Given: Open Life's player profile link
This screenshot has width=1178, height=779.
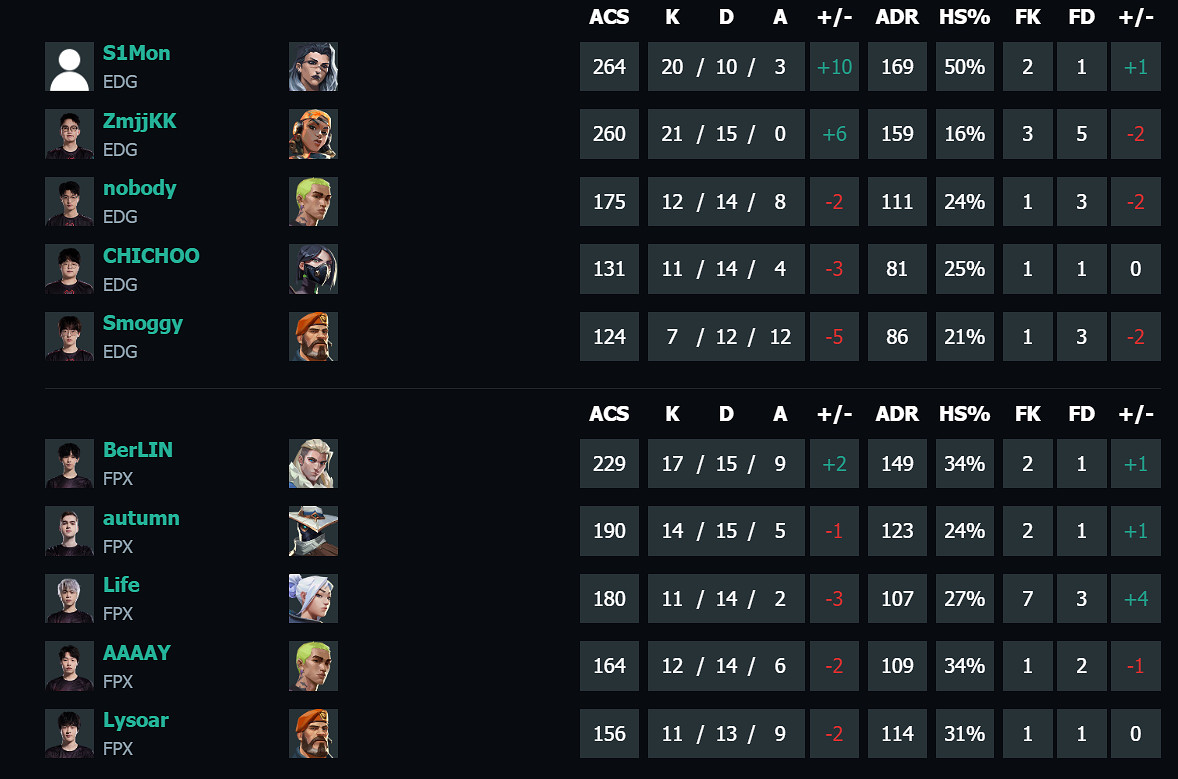Looking at the screenshot, I should pos(121,585).
